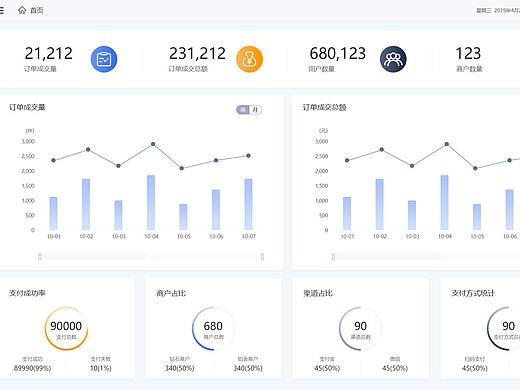Click 10-05 bar in 订单成交量 chart
Image resolution: width=520 pixels, height=390 pixels.
pos(183,217)
